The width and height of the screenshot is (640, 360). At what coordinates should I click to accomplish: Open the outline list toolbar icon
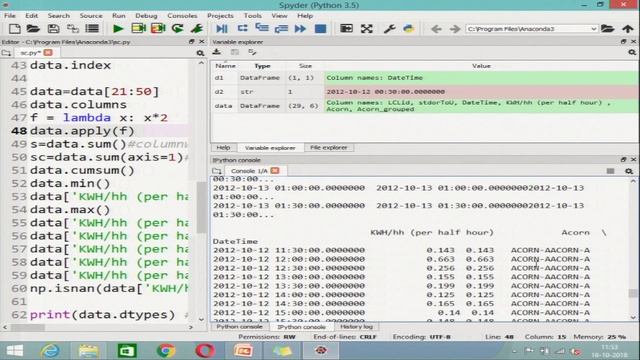[x=92, y=29]
